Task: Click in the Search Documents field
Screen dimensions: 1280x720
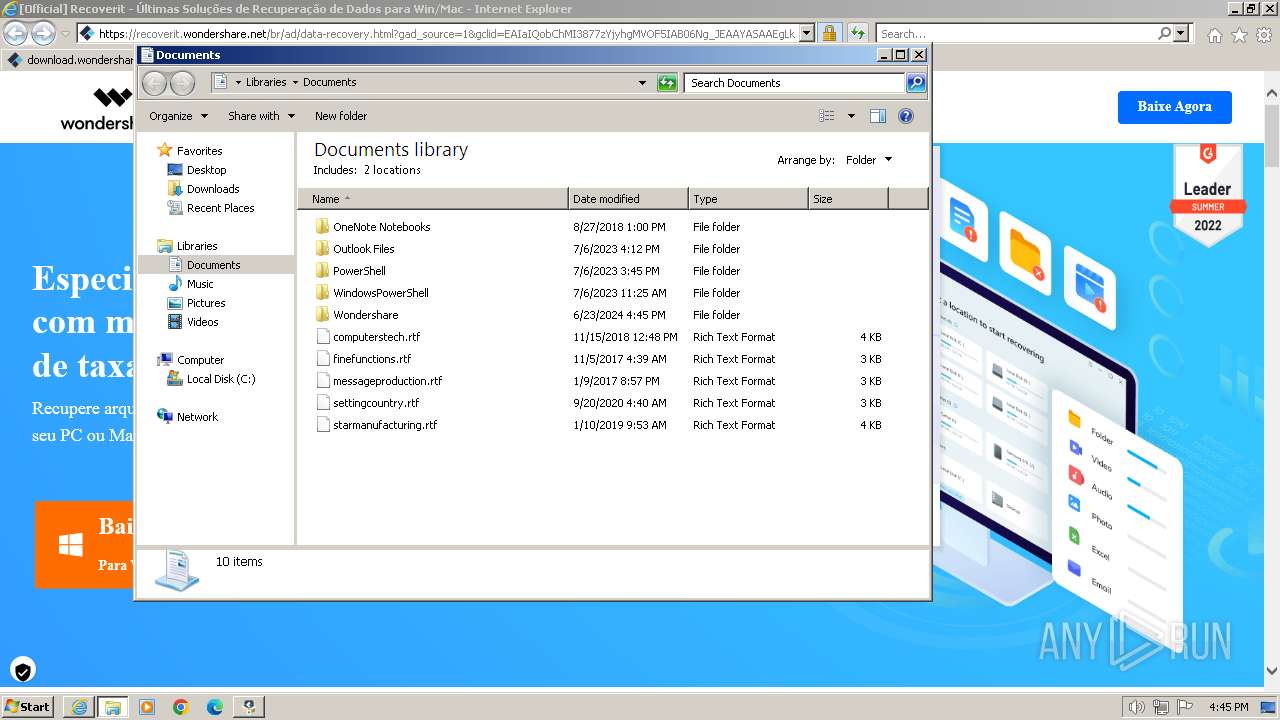Action: click(795, 83)
